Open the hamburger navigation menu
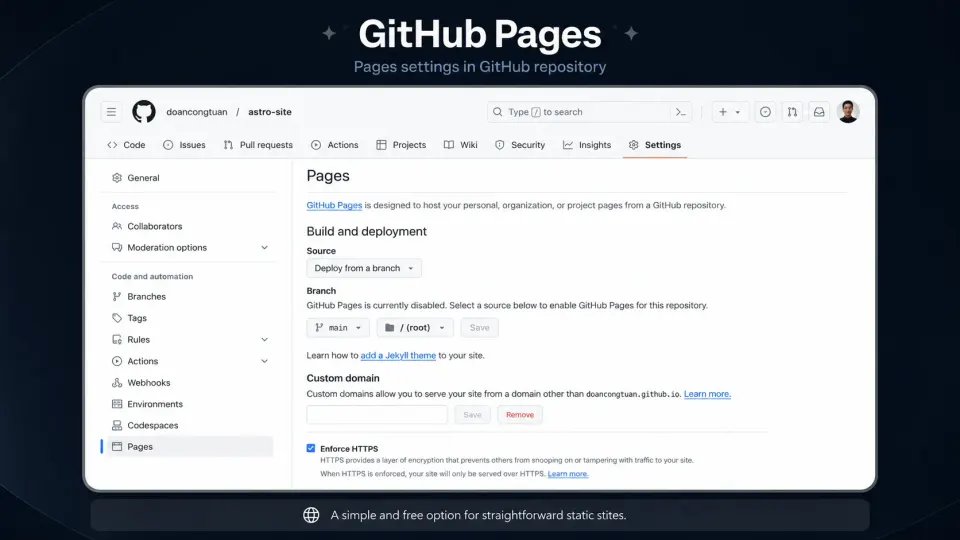This screenshot has height=540, width=960. click(x=111, y=112)
